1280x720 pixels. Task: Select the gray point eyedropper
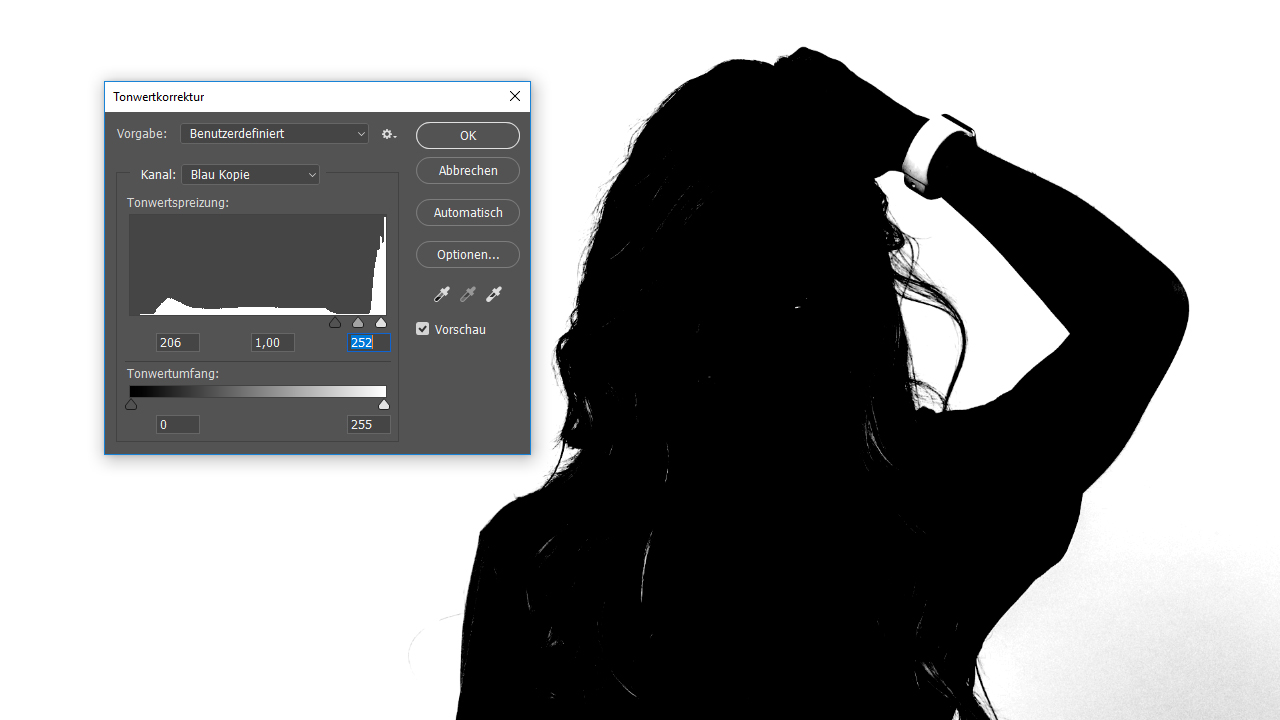467,294
